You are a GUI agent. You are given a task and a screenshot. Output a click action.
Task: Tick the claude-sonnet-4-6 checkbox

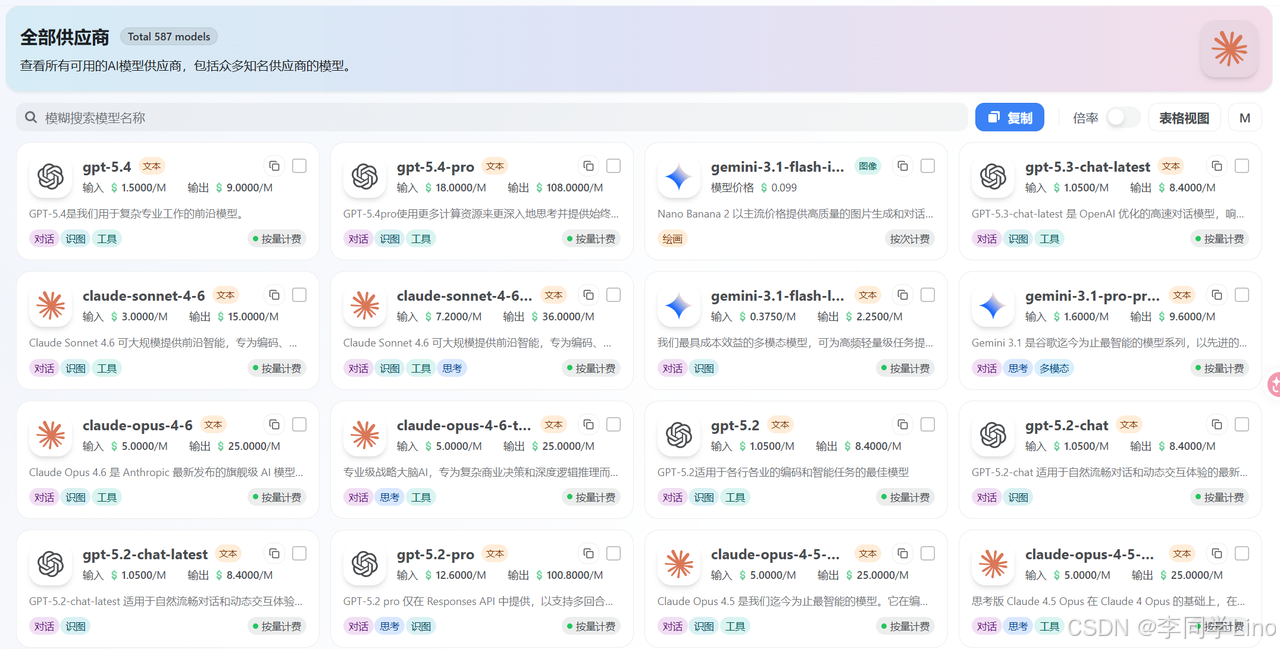[x=299, y=295]
